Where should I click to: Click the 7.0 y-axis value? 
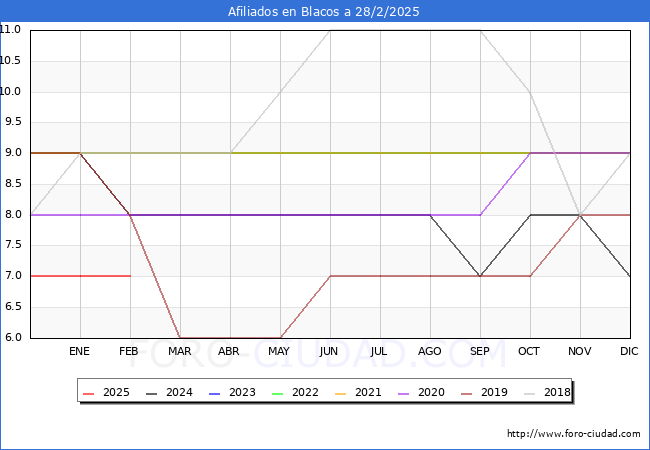click(13, 276)
